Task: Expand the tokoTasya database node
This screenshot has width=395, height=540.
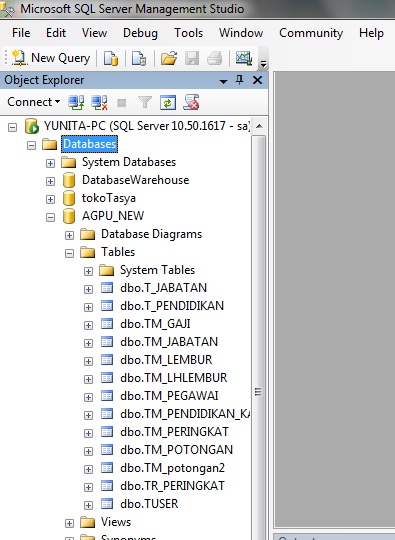Action: [x=50, y=199]
